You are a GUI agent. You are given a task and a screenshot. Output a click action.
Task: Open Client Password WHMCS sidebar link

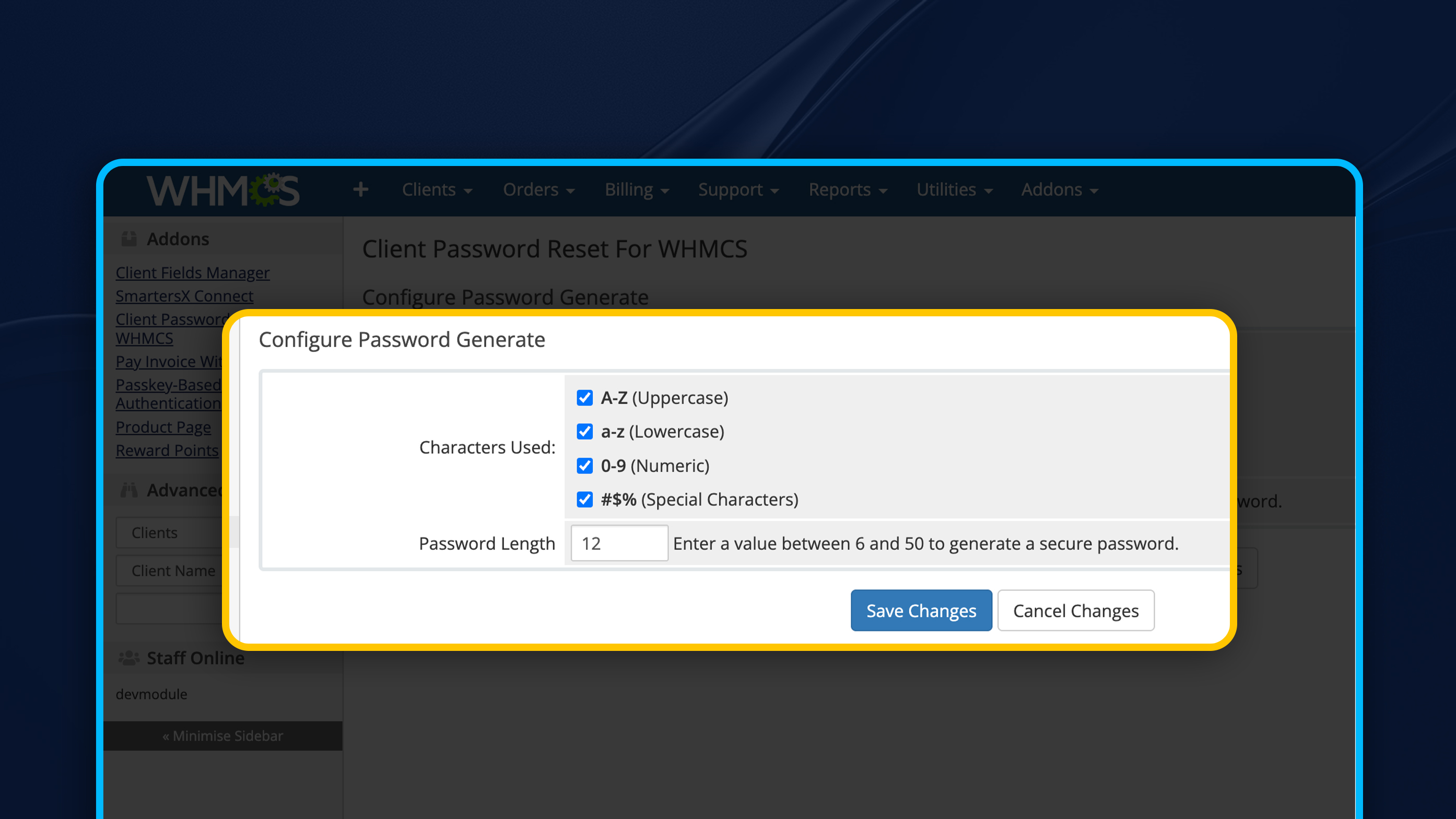170,329
